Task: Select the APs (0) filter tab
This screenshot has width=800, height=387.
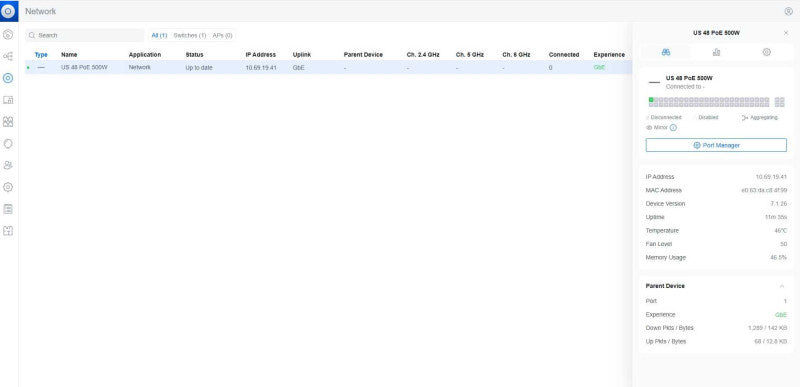Action: point(222,36)
